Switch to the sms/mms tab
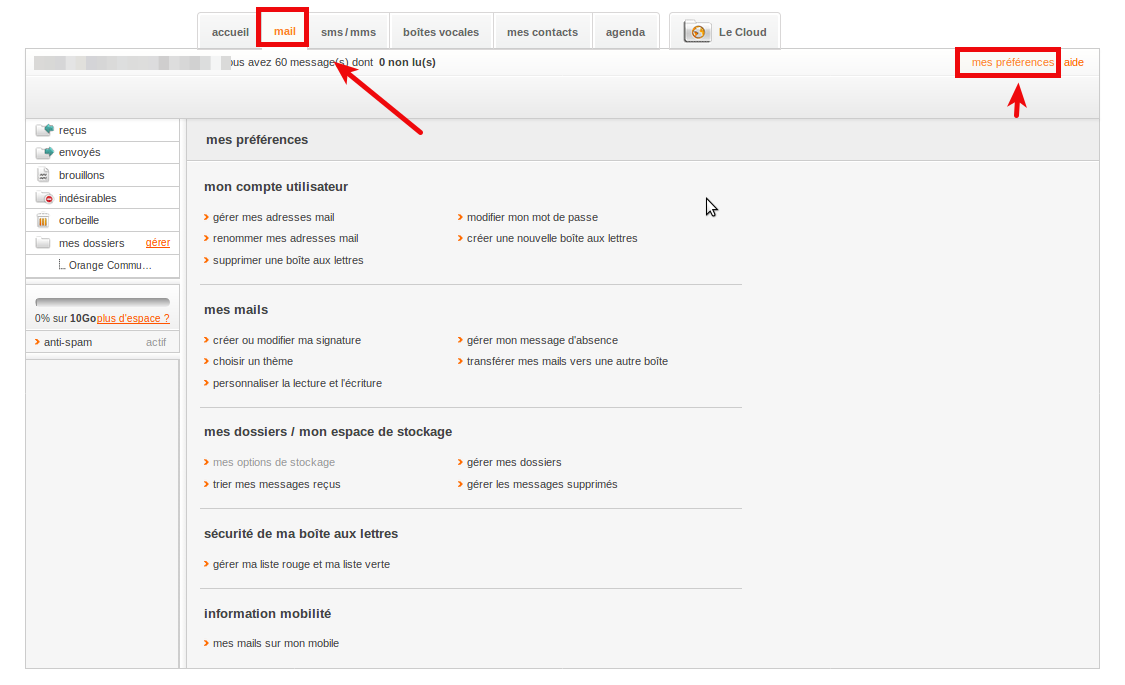Viewport: 1125px width, 685px height. coord(348,32)
